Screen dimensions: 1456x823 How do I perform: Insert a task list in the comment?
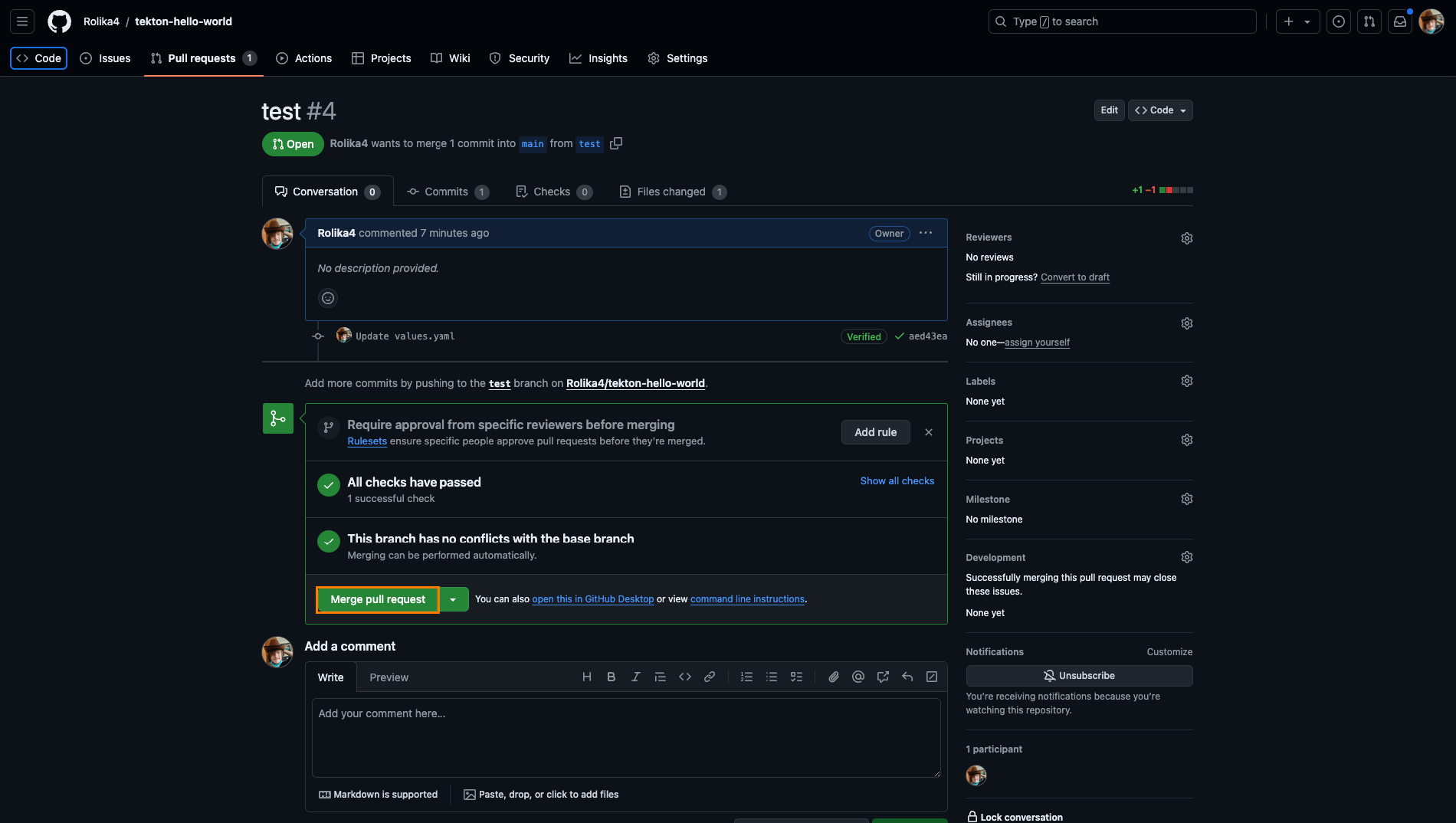(795, 677)
